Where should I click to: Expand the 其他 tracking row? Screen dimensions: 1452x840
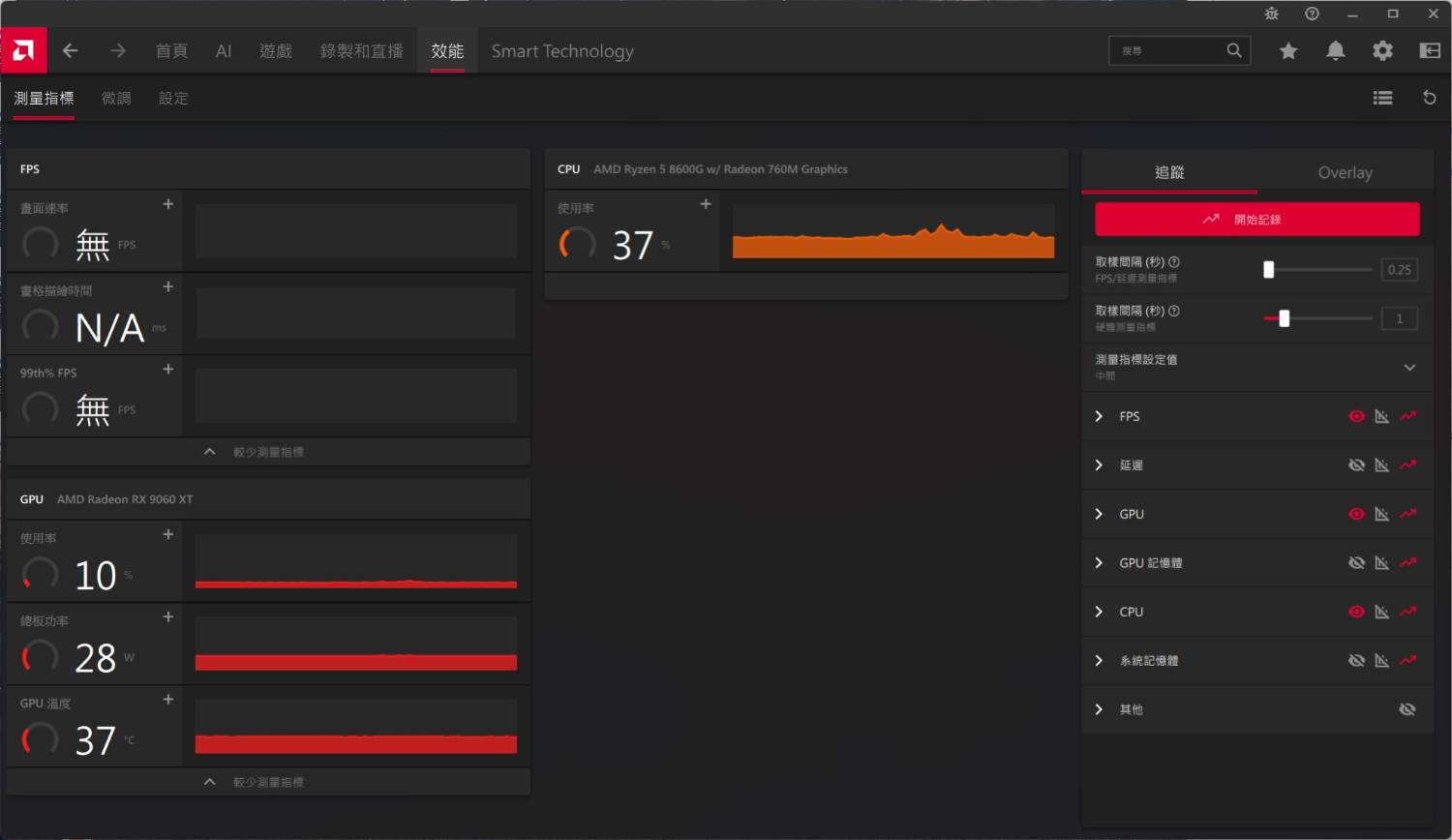click(1099, 709)
